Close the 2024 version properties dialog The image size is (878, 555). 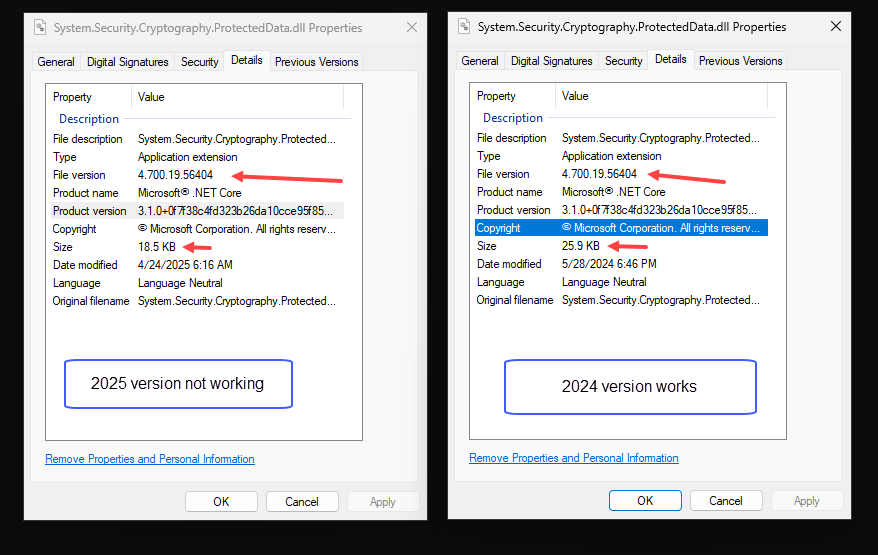pos(836,27)
